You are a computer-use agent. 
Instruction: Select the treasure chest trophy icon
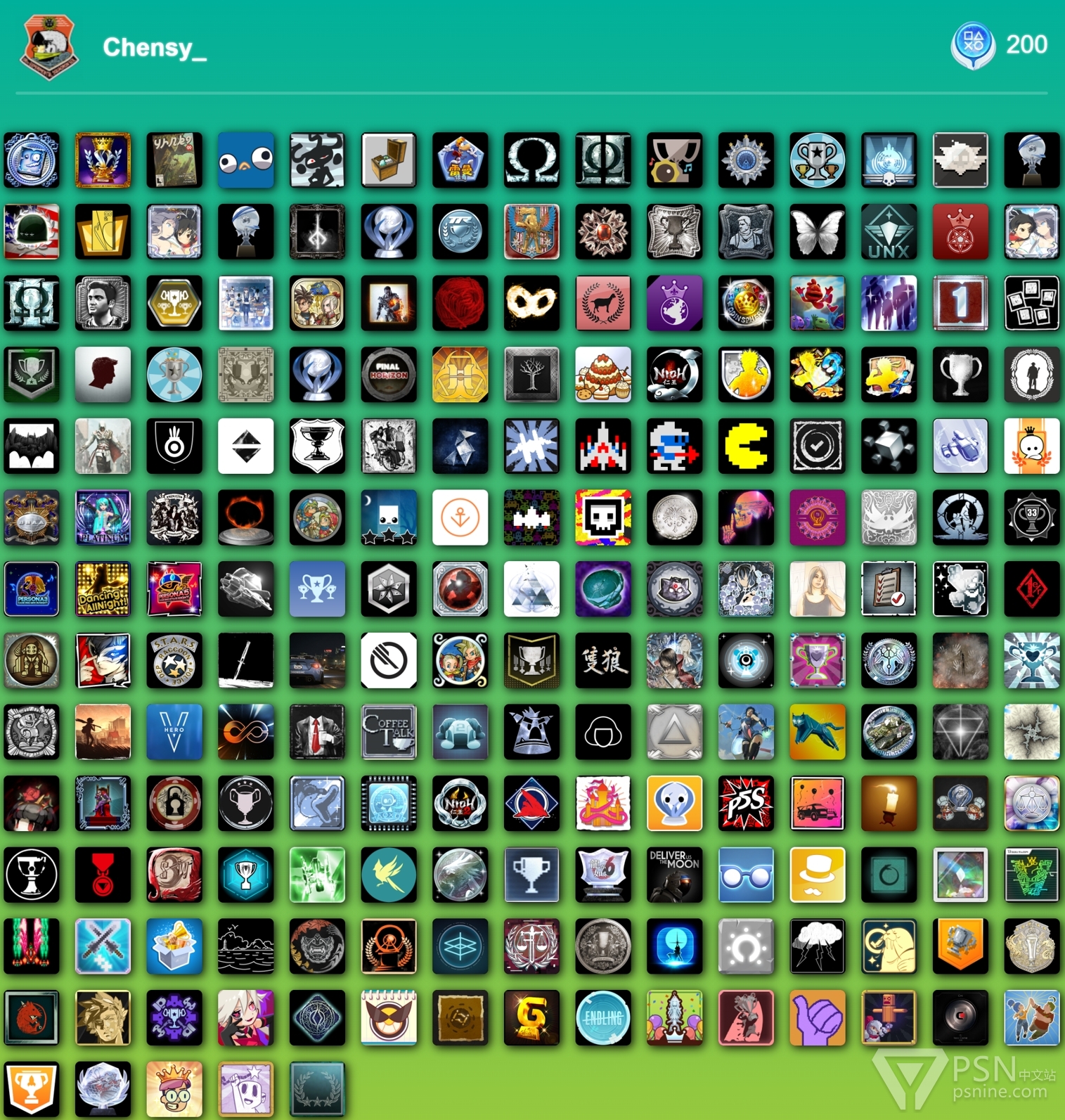tap(389, 160)
